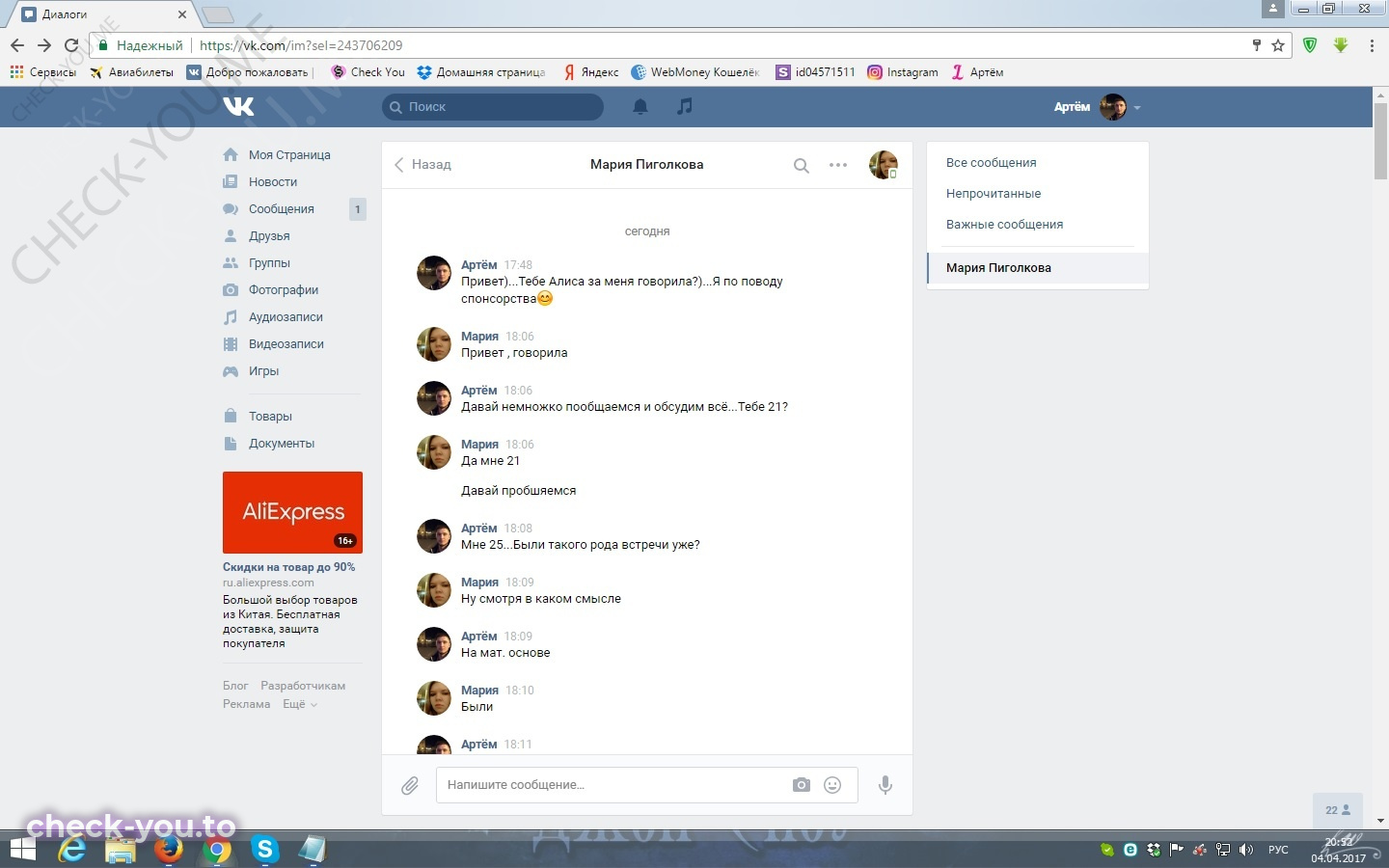The height and width of the screenshot is (868, 1389).
Task: Click the VK logo in header
Action: (238, 106)
